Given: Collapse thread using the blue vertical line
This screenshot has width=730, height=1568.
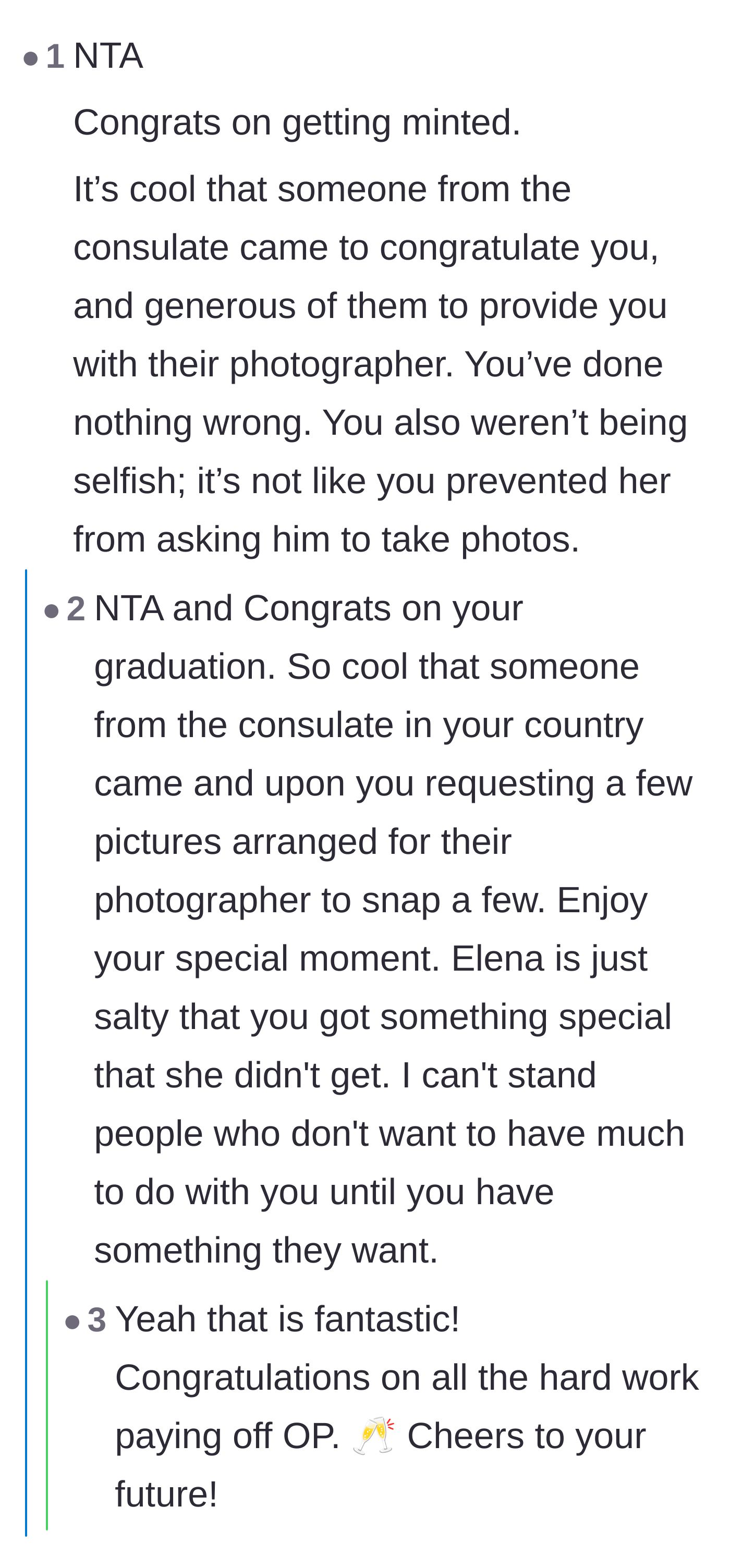Looking at the screenshot, I should click(26, 1053).
